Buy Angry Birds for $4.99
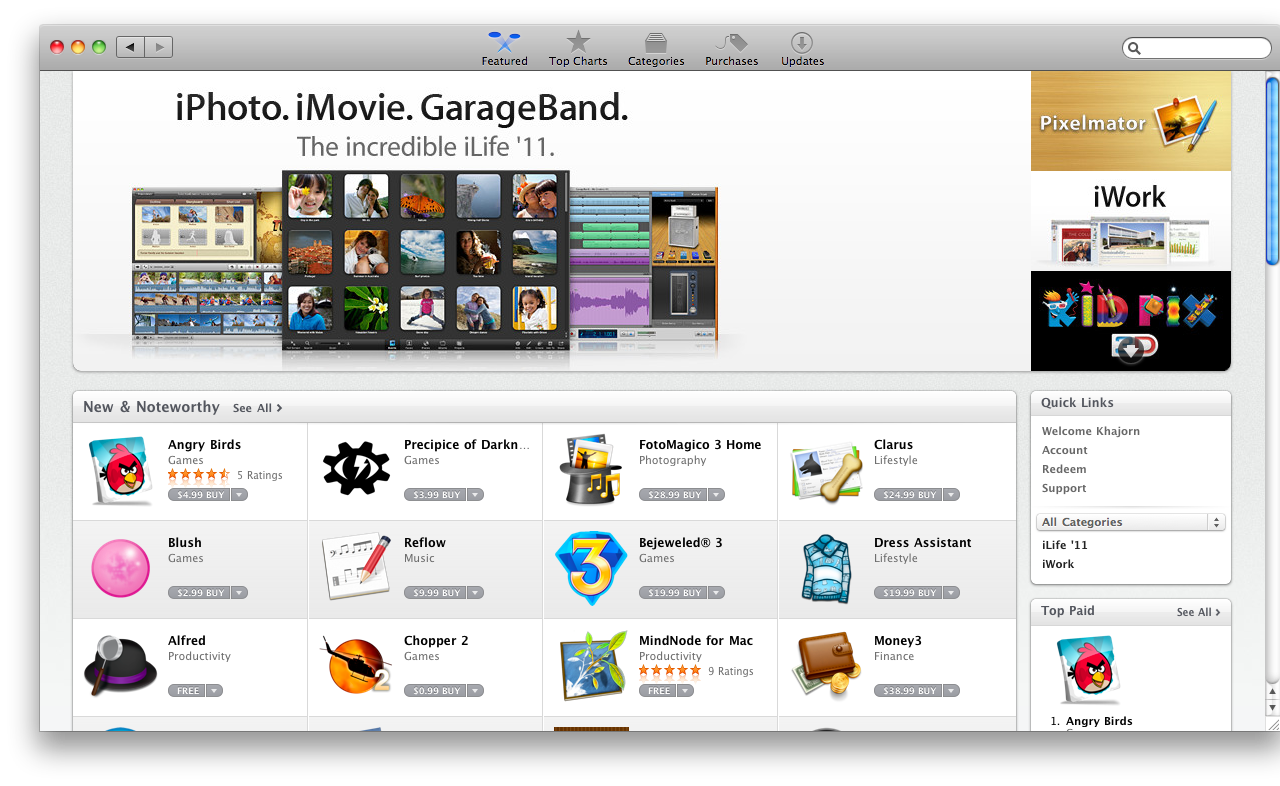This screenshot has width=1280, height=786. click(x=199, y=495)
